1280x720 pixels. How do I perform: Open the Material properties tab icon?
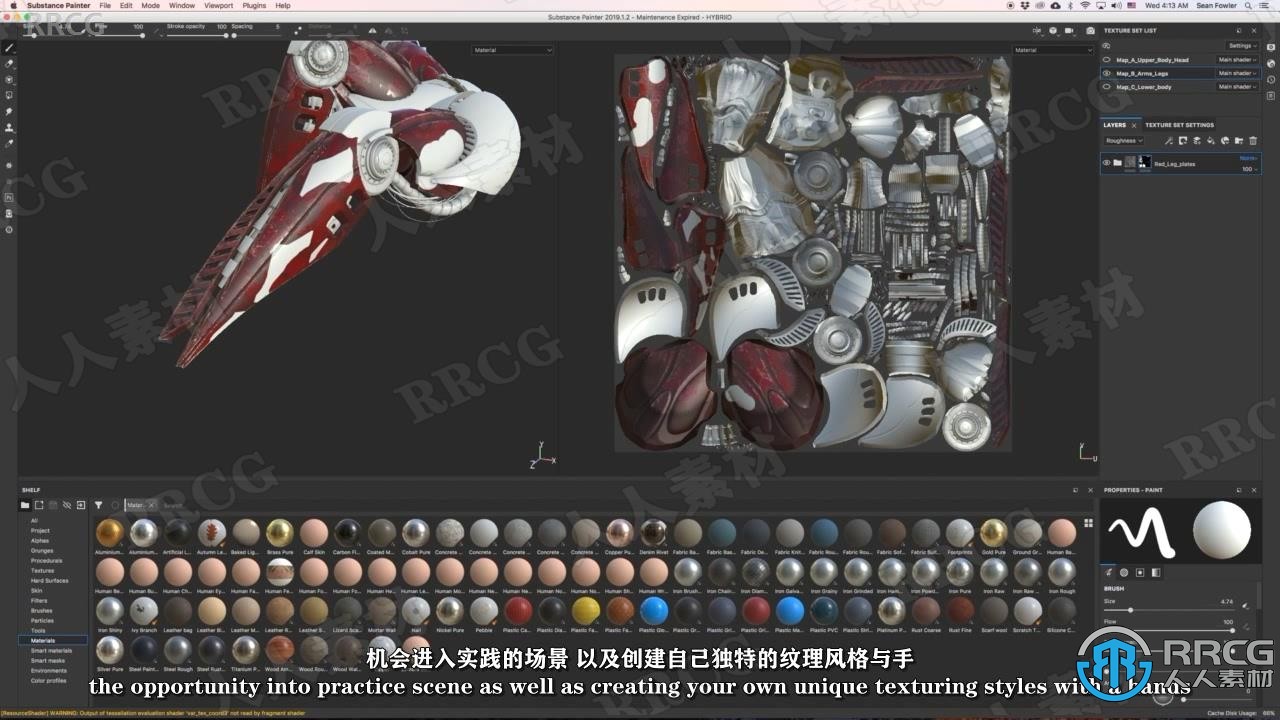point(1156,572)
